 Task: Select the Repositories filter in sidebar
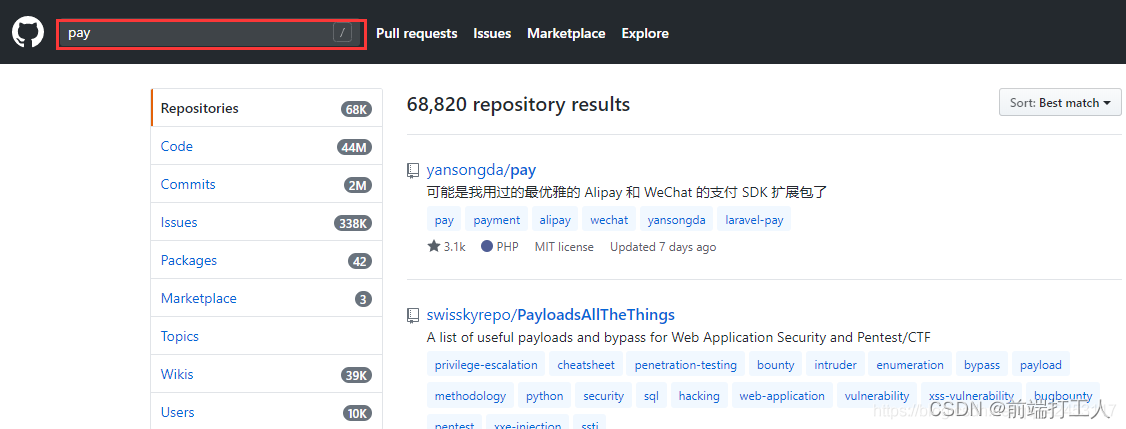(x=266, y=109)
